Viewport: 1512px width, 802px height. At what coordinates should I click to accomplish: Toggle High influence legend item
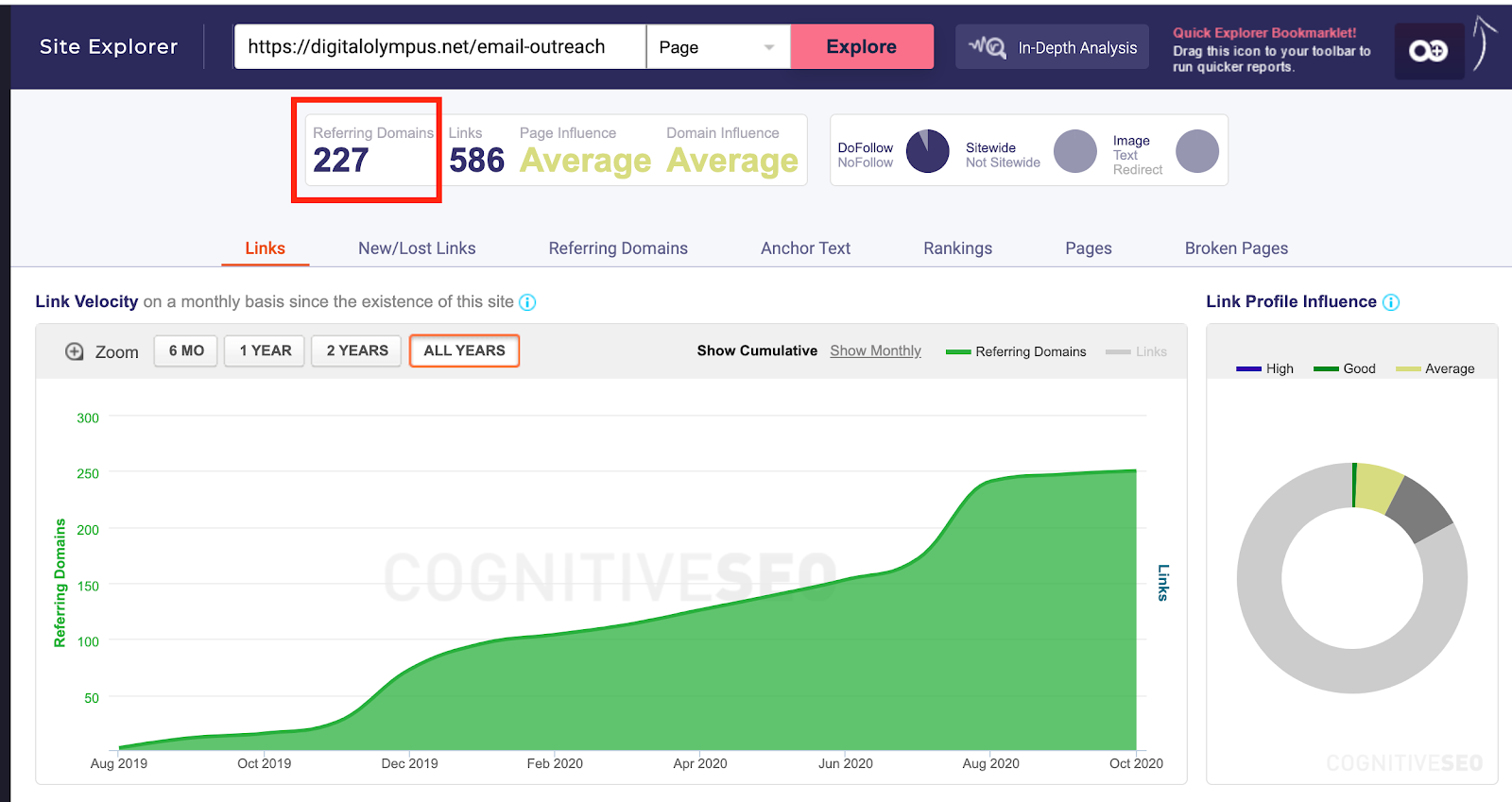(x=1264, y=368)
